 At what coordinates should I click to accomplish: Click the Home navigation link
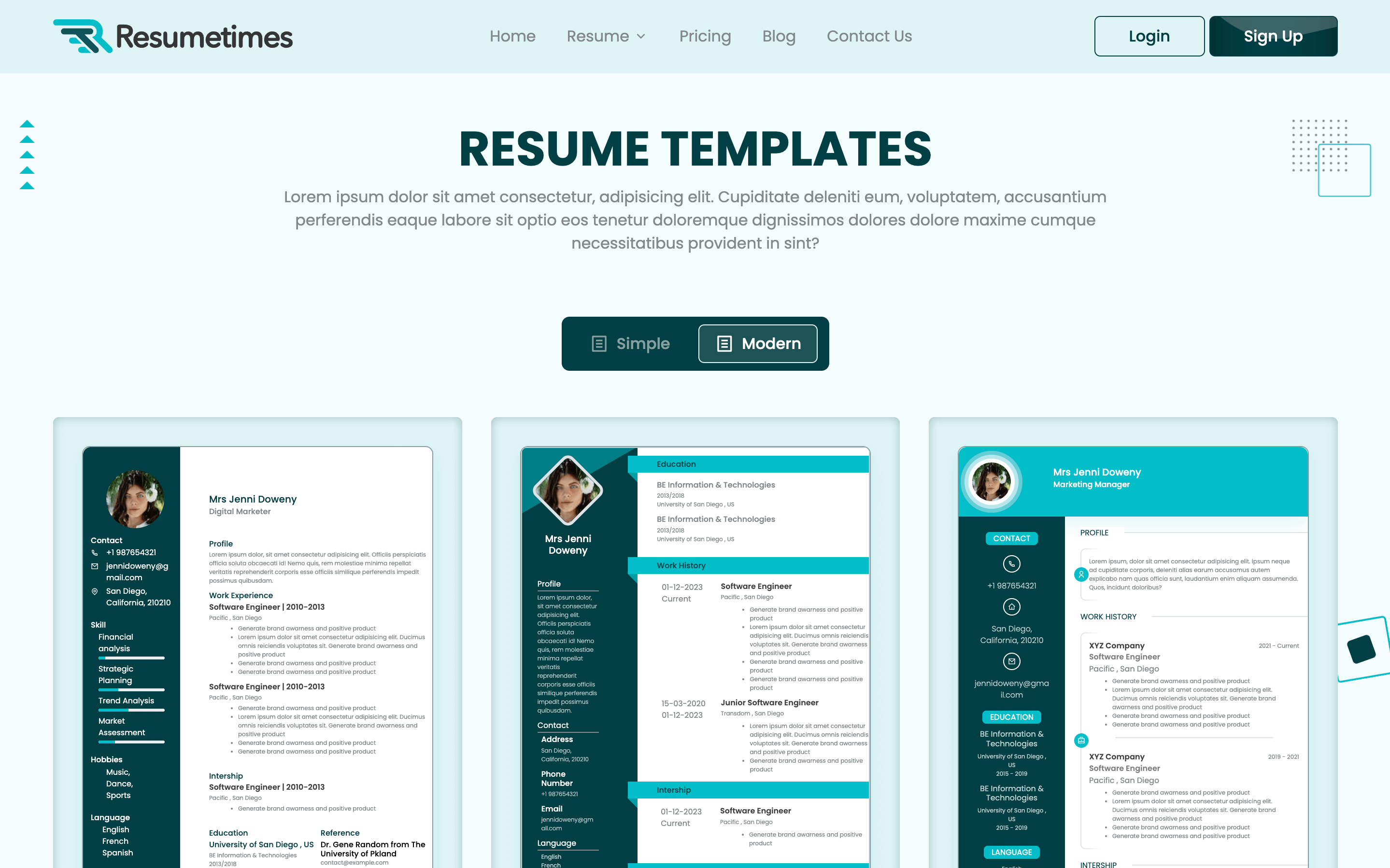pyautogui.click(x=512, y=37)
